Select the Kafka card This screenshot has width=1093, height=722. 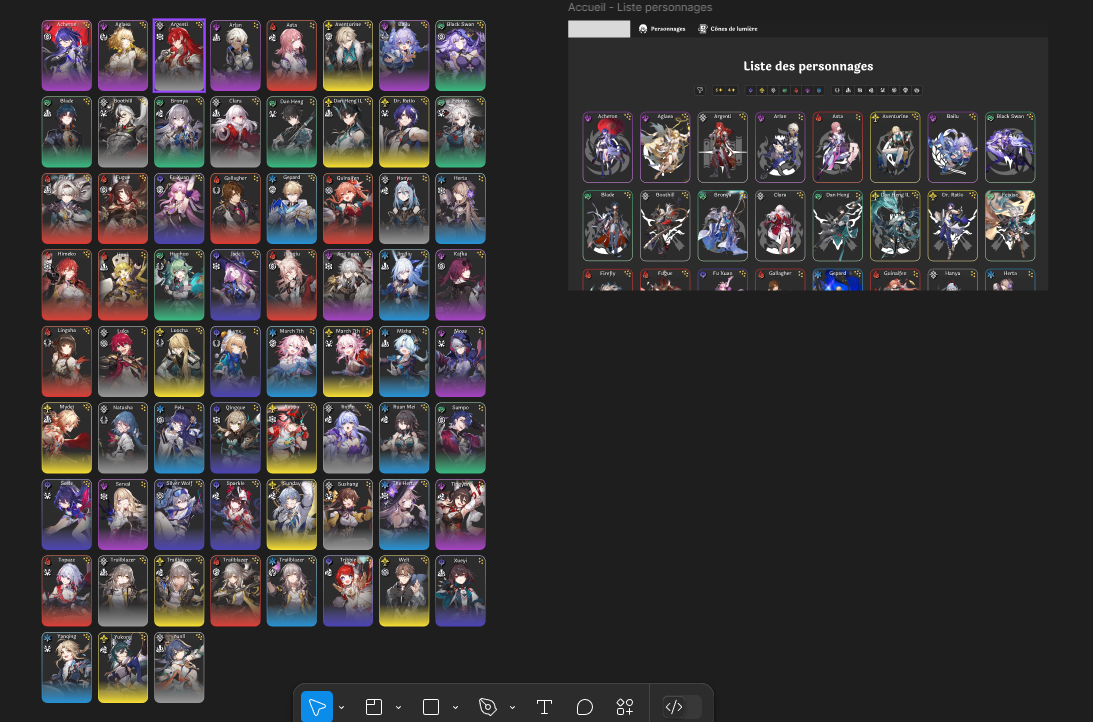pyautogui.click(x=460, y=285)
